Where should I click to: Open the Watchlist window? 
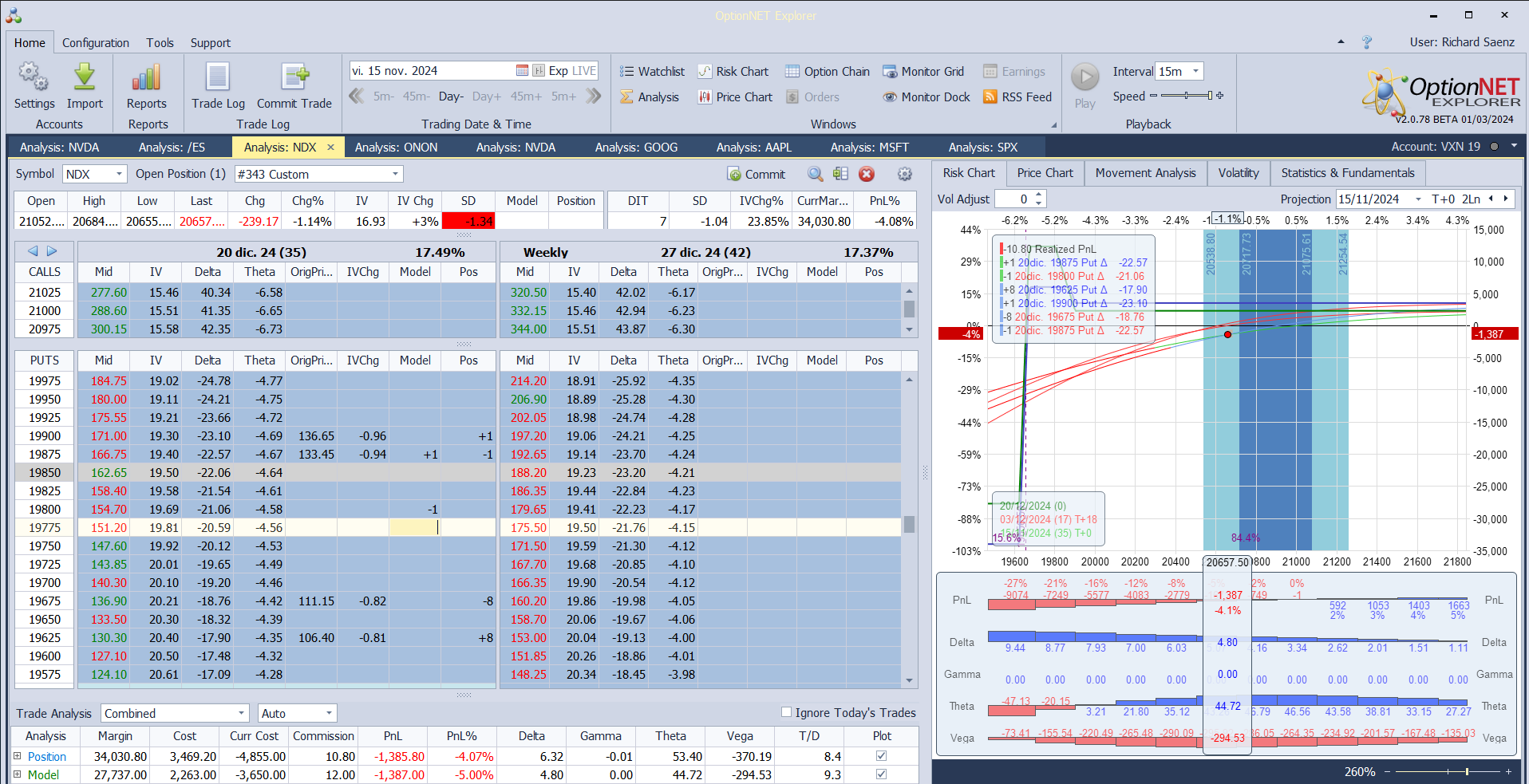652,72
